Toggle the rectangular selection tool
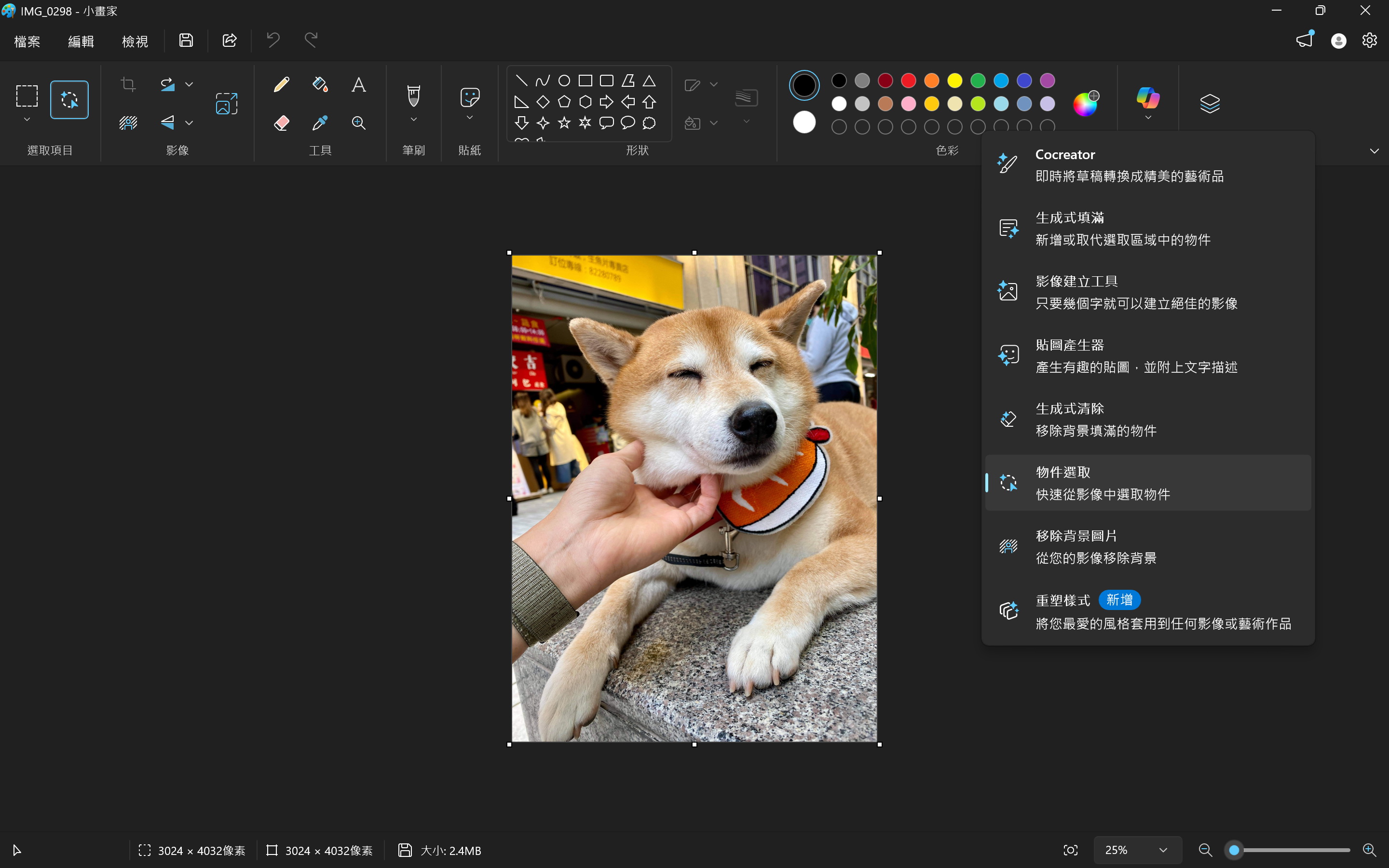Viewport: 1389px width, 868px height. tap(27, 96)
